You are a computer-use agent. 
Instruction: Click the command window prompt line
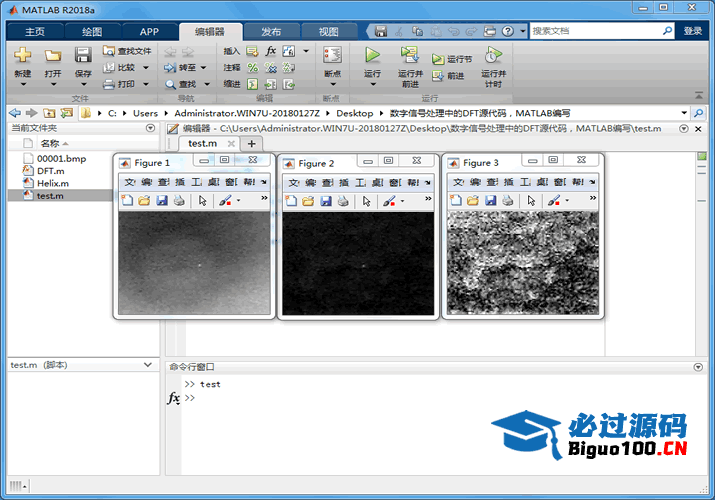[x=438, y=397]
